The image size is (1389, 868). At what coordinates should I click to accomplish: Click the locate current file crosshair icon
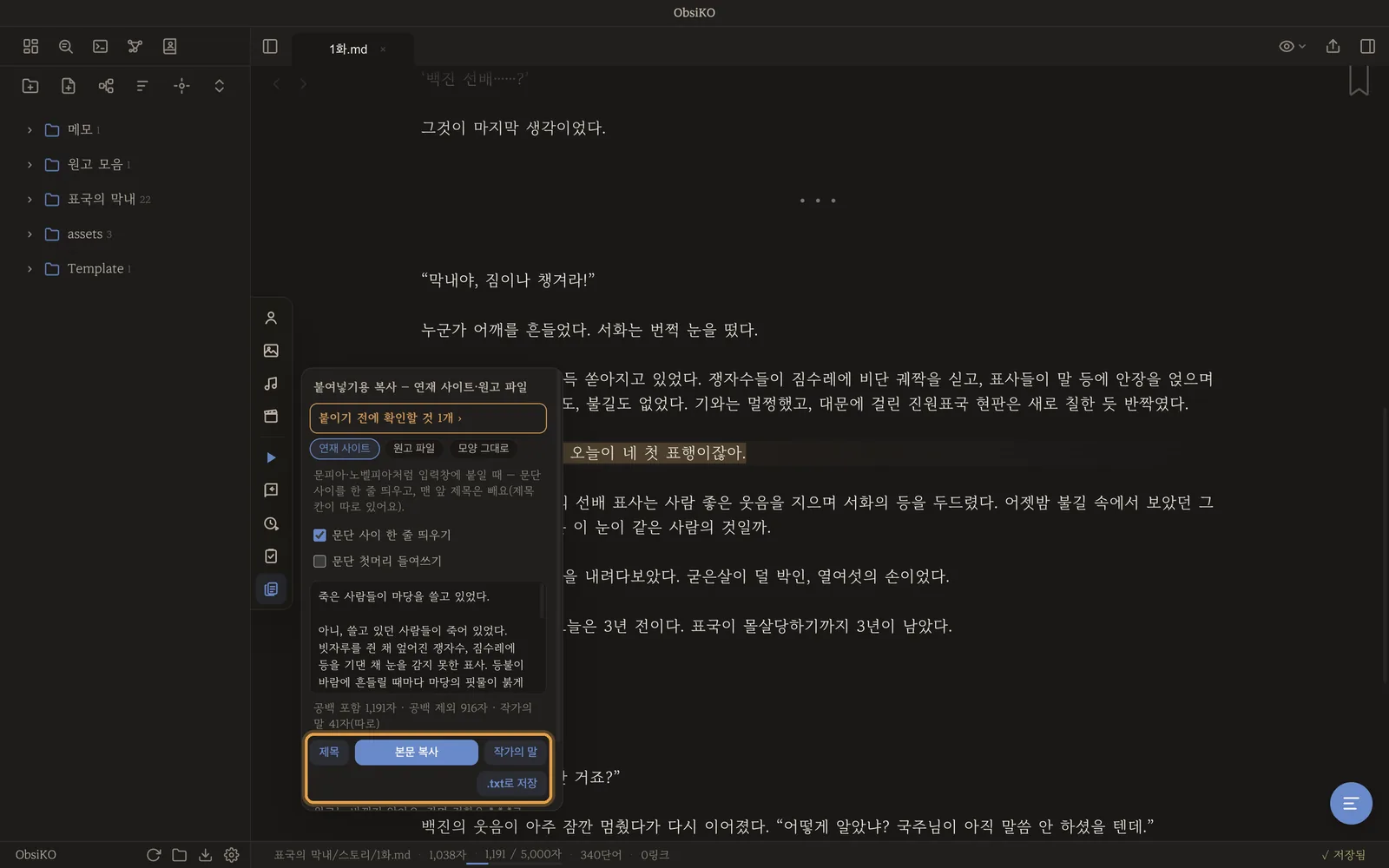point(181,86)
